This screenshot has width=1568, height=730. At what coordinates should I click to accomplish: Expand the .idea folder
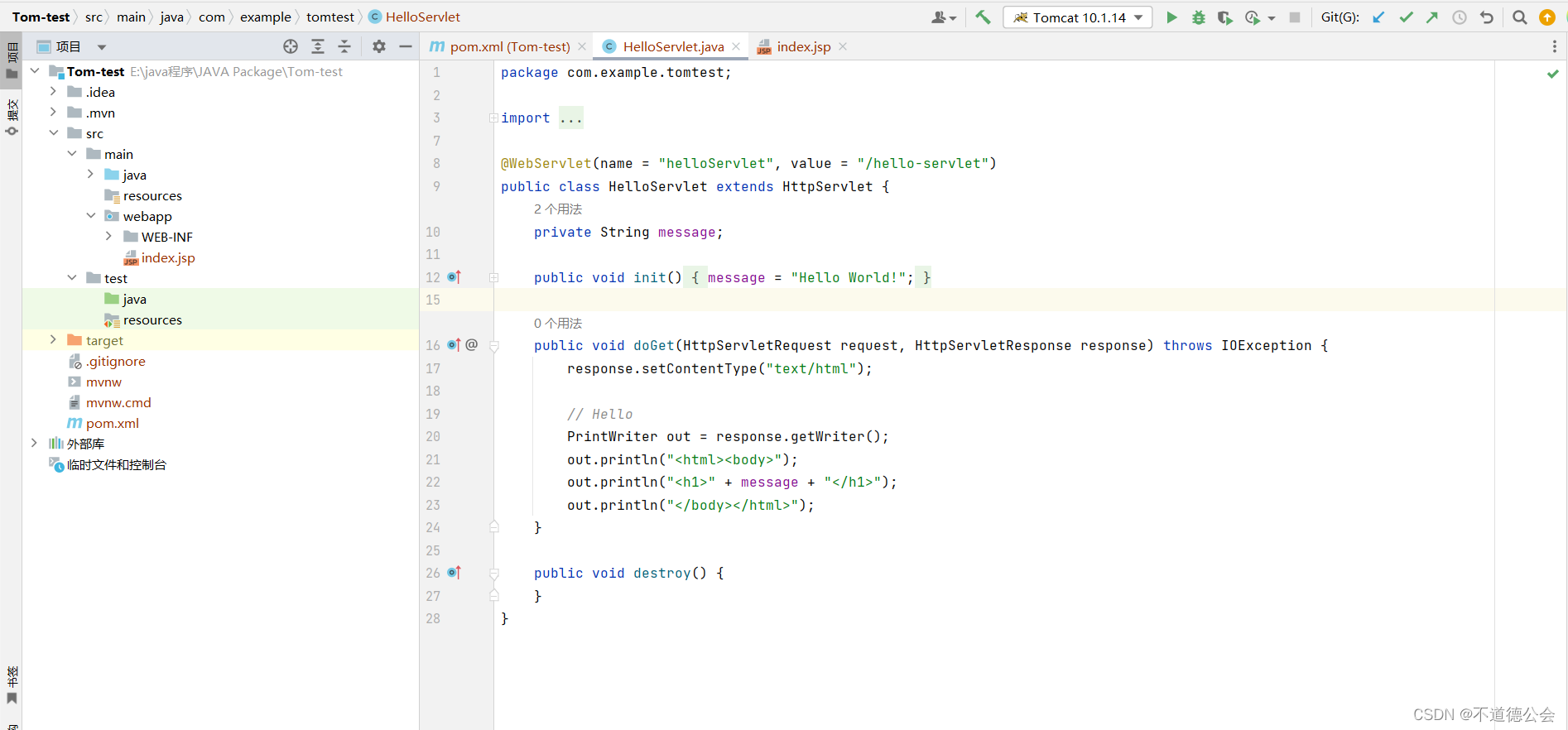pyautogui.click(x=53, y=92)
